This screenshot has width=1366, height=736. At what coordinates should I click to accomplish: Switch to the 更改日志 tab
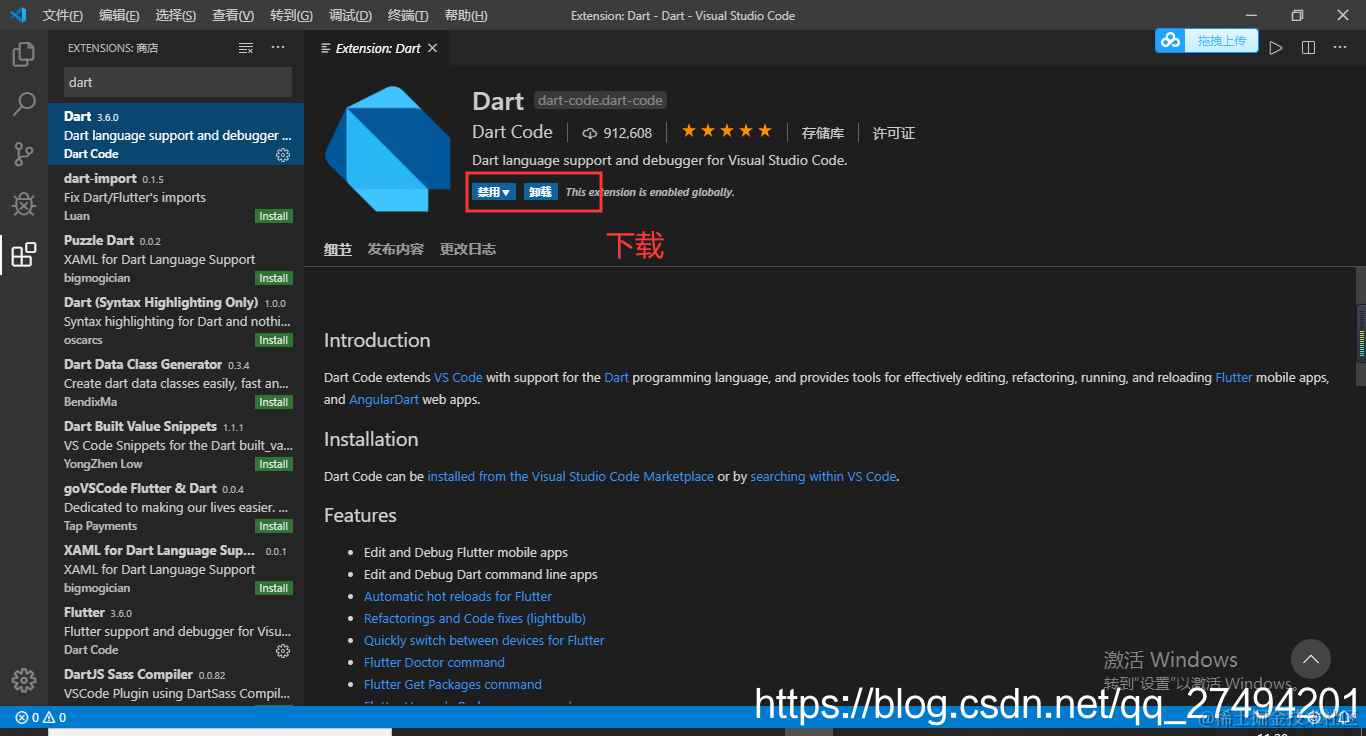pos(468,250)
